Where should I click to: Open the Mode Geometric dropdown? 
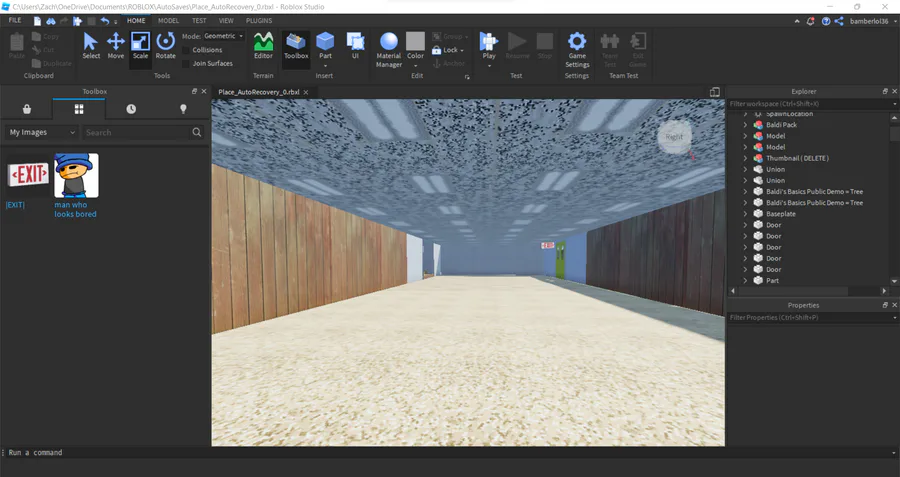(x=223, y=36)
